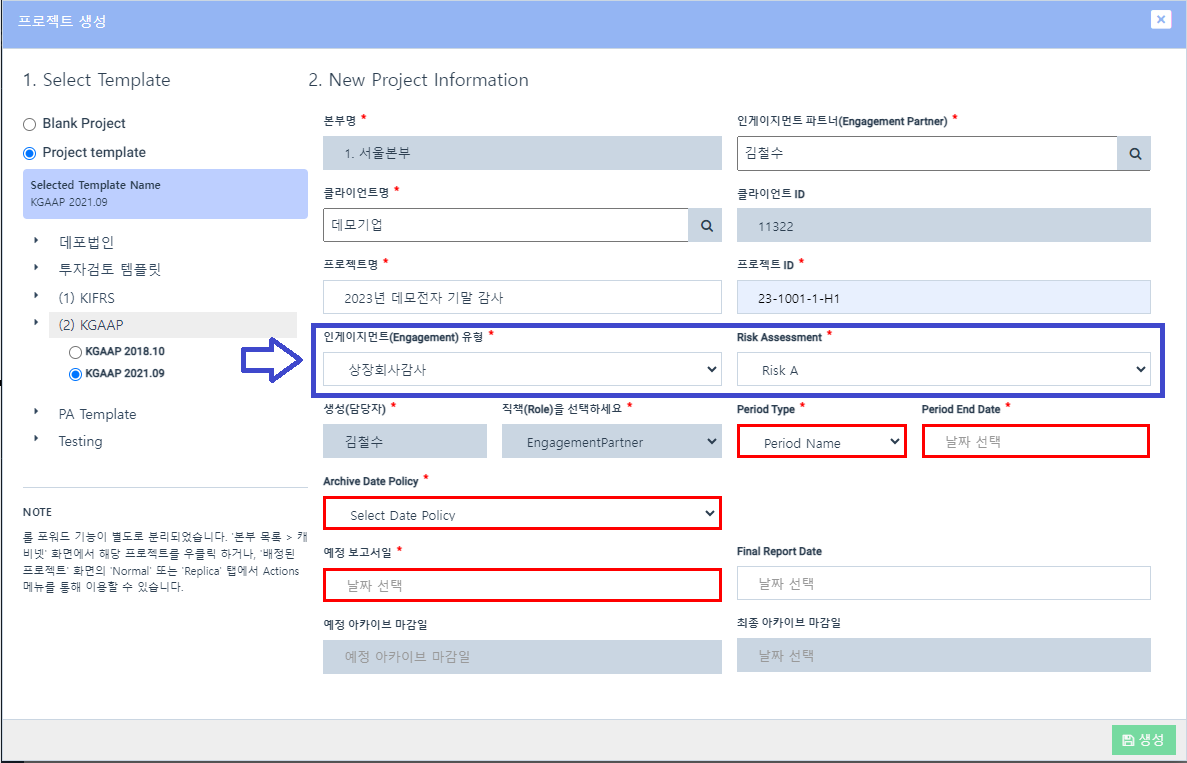Viewport: 1187px width, 763px height.
Task: Click the 예정 보고서일 date selection field
Action: 522,583
